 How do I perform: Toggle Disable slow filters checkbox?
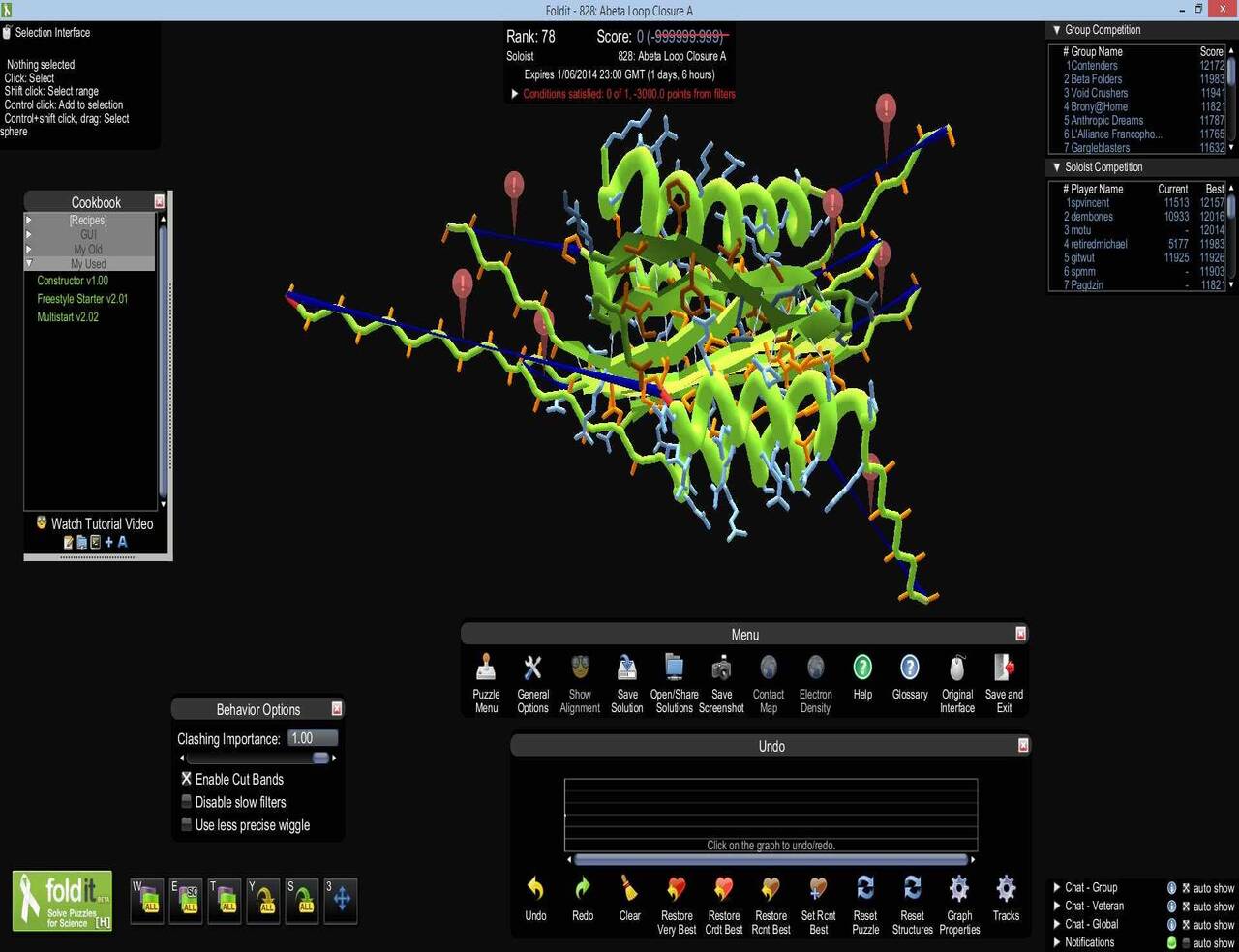click(x=187, y=802)
